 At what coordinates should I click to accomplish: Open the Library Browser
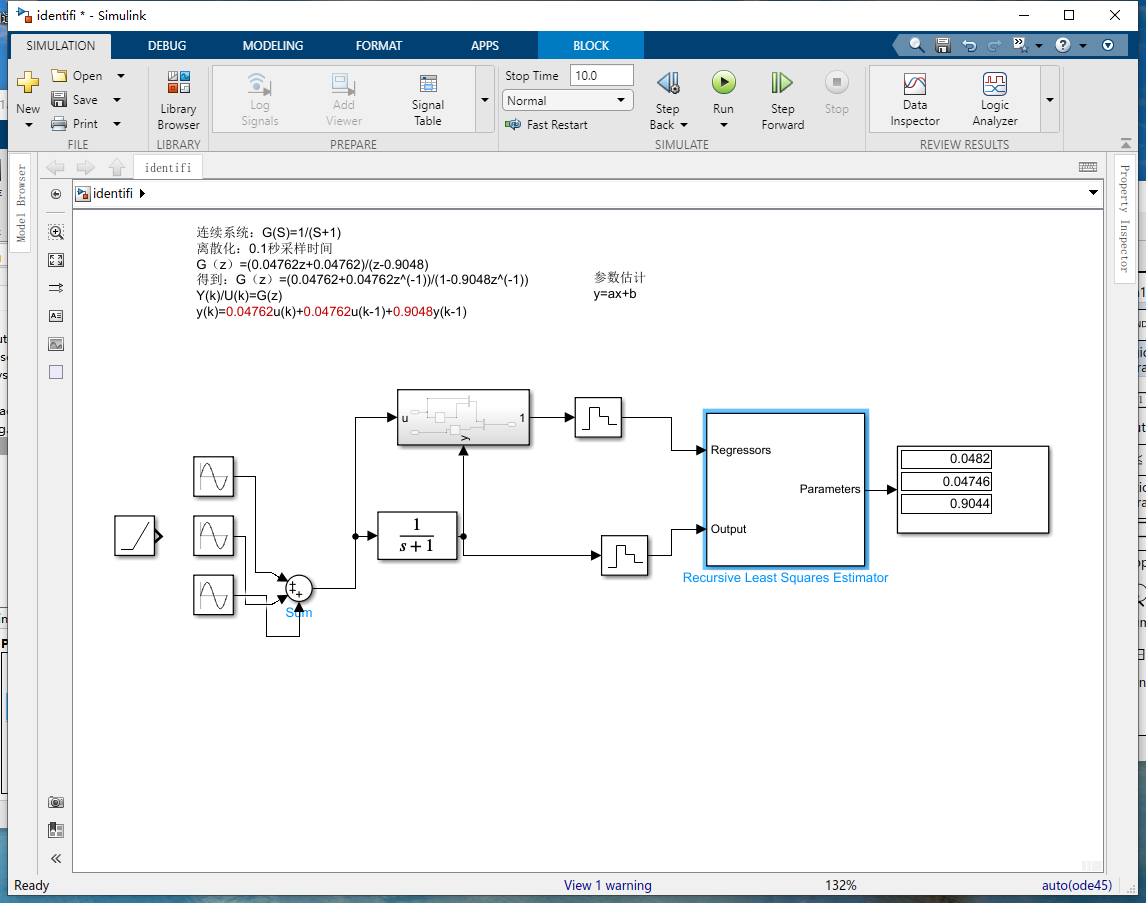(178, 101)
